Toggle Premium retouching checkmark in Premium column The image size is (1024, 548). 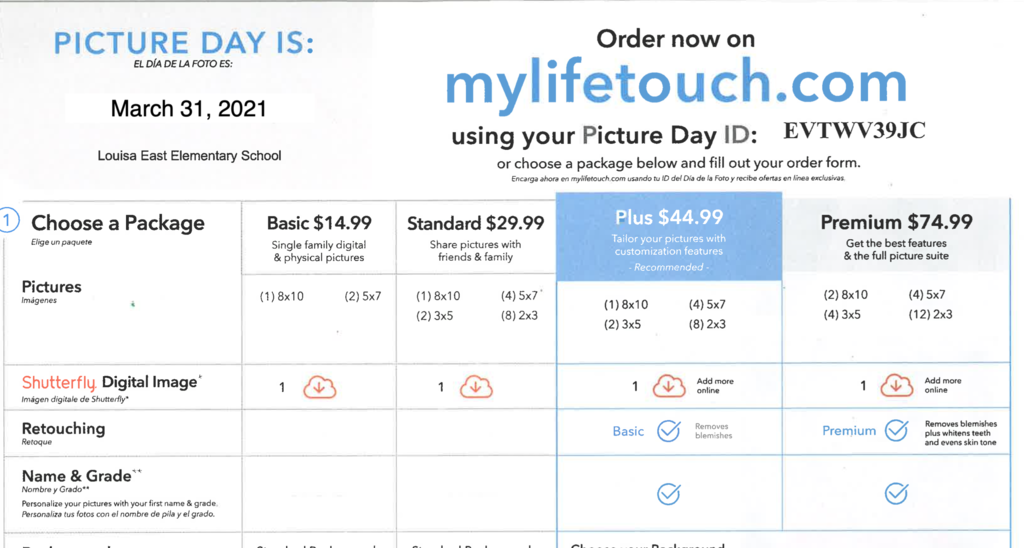coord(897,431)
